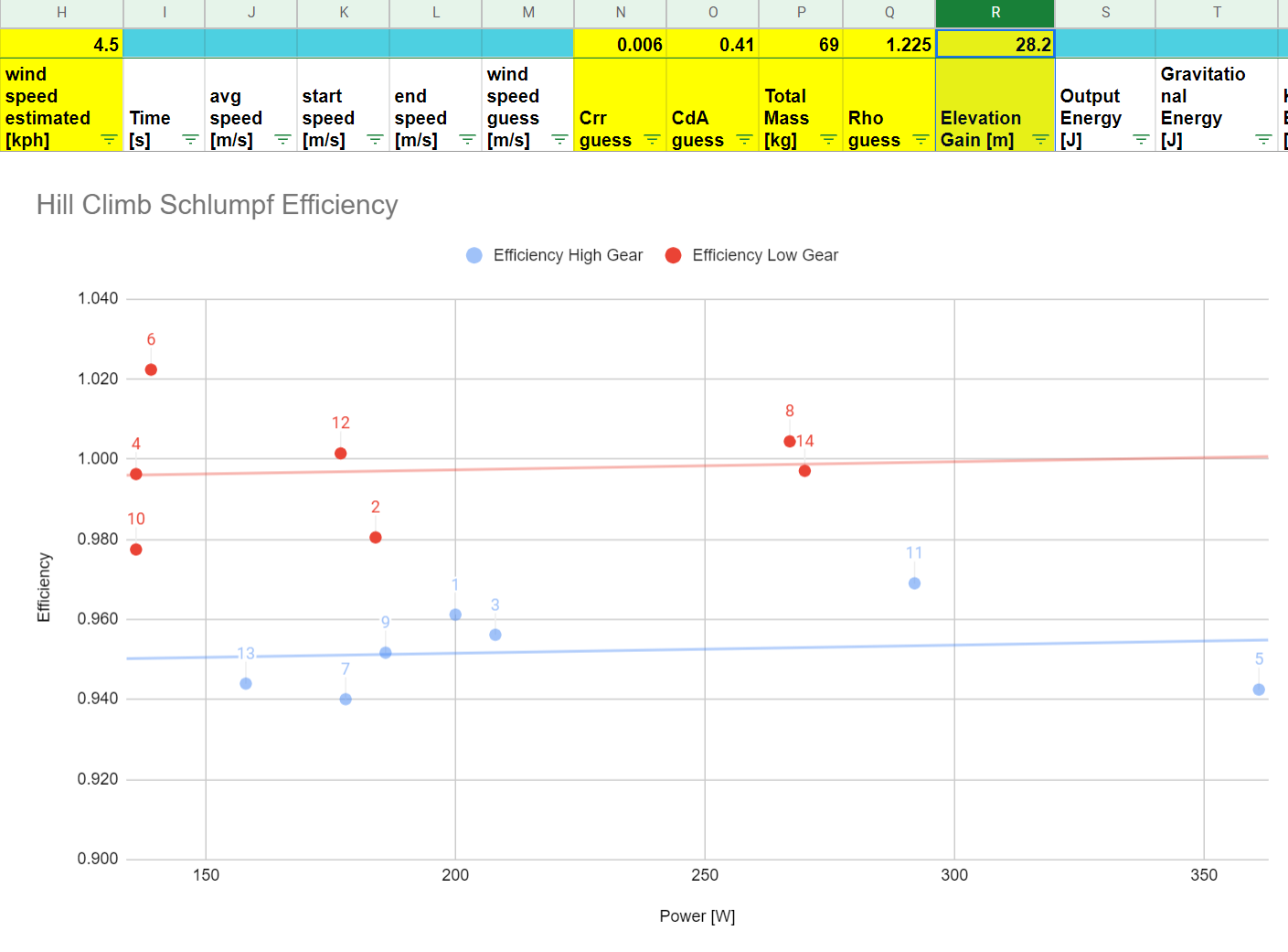Click chart title Hill Climb Schlumpf Efficiency
The height and width of the screenshot is (952, 1288).
[217, 205]
